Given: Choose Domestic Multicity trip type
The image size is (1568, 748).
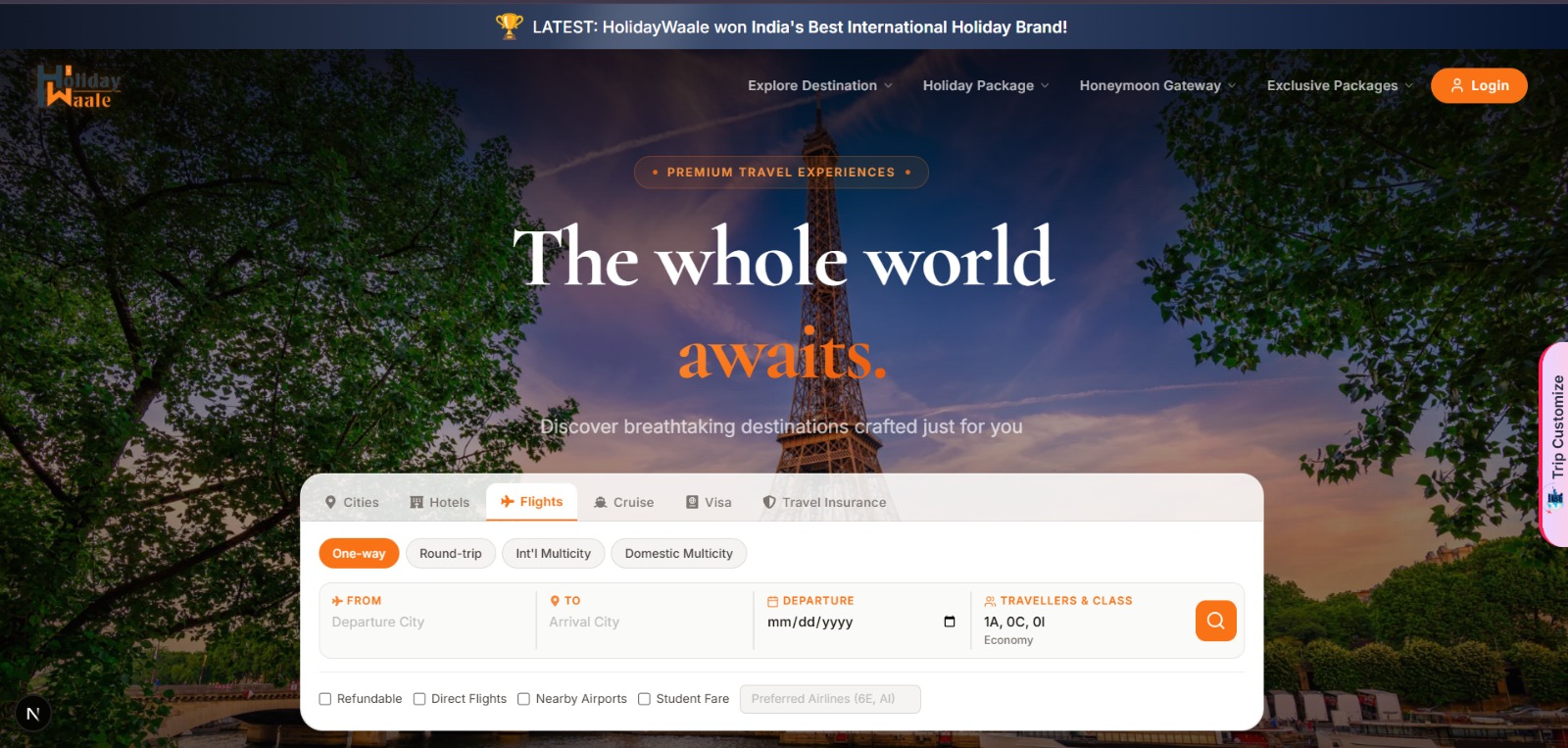Looking at the screenshot, I should (678, 553).
